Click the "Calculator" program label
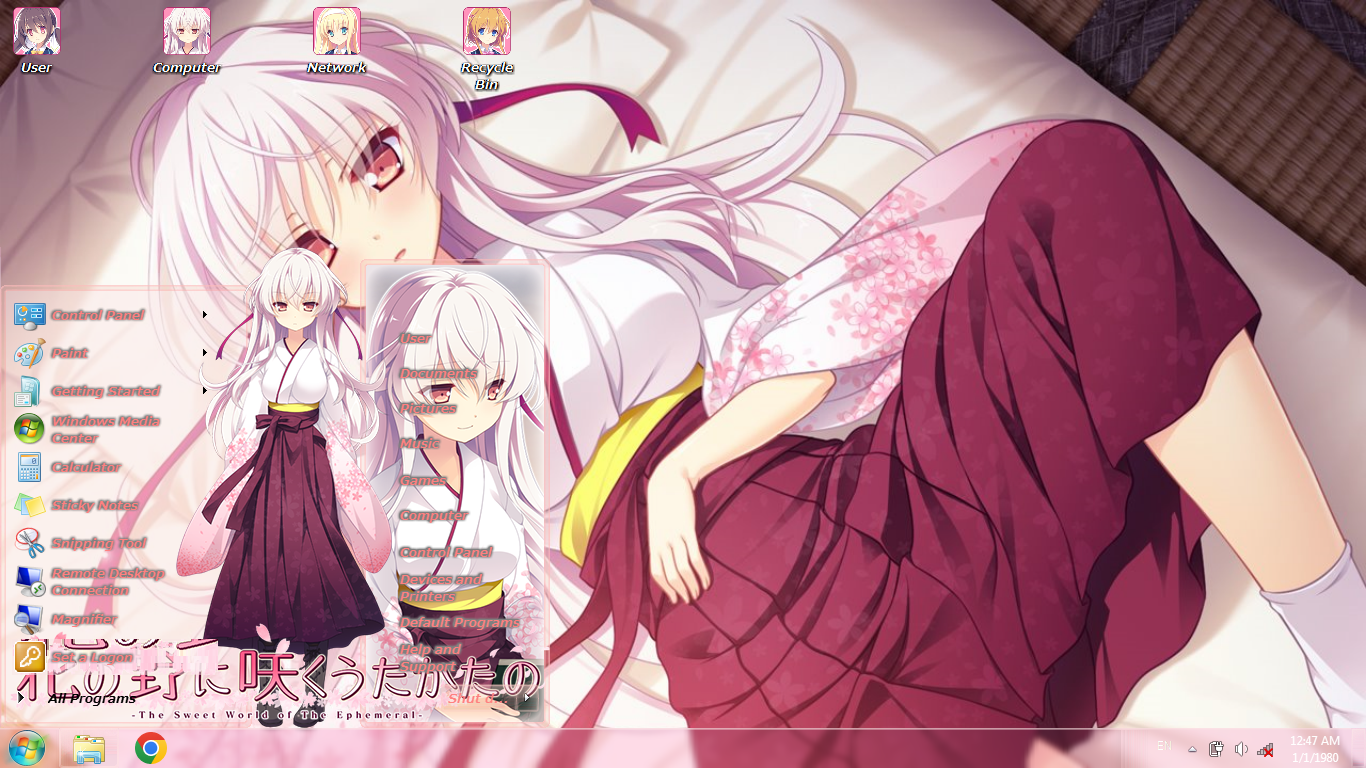The image size is (1366, 768). (x=86, y=467)
